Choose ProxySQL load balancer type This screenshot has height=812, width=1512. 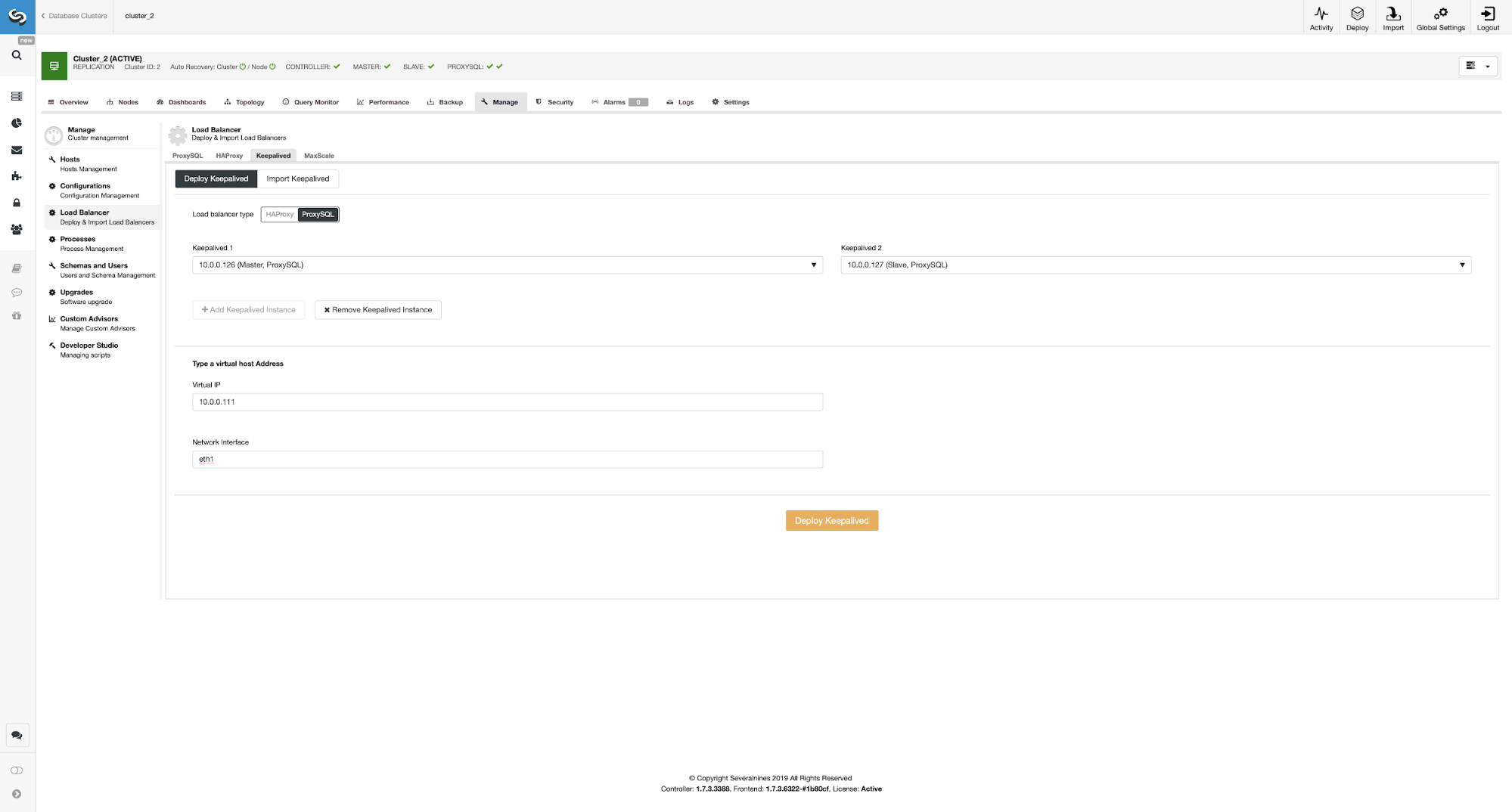tap(318, 215)
